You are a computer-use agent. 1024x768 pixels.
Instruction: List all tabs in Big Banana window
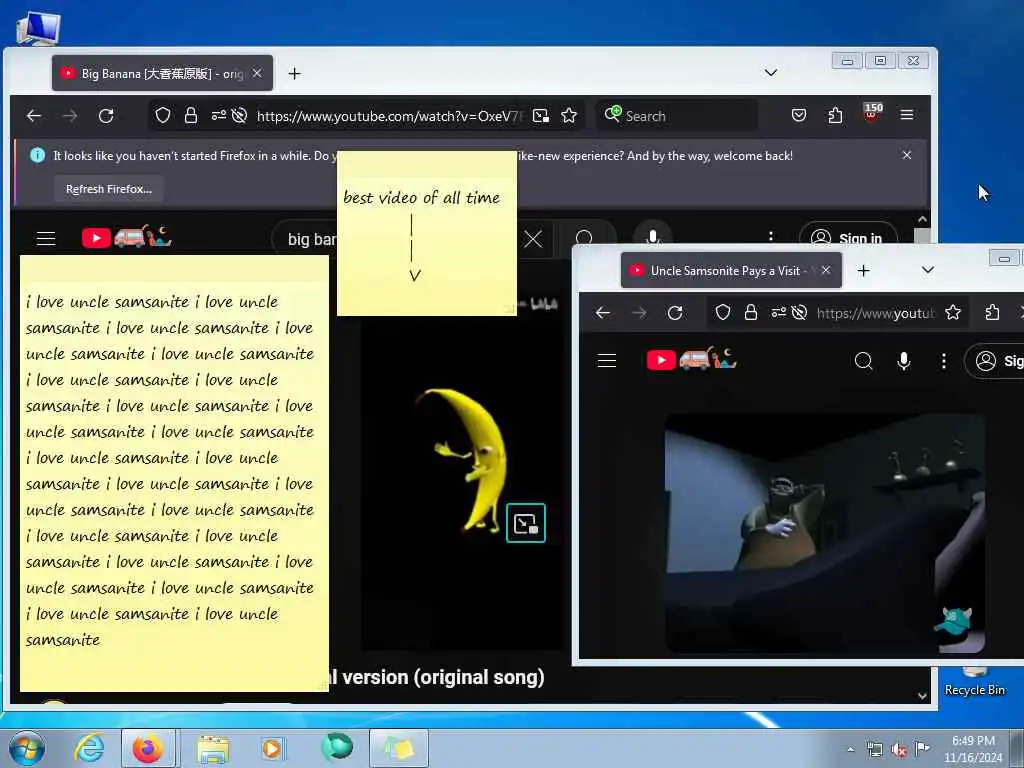[x=771, y=72]
